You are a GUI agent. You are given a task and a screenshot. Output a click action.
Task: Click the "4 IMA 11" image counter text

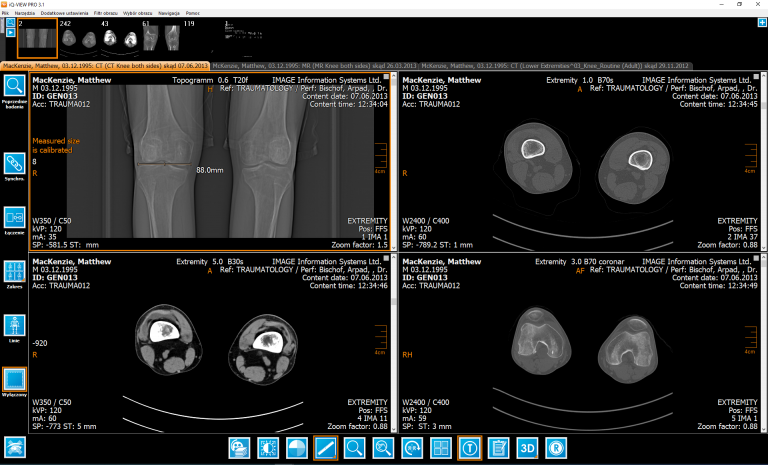(x=372, y=418)
